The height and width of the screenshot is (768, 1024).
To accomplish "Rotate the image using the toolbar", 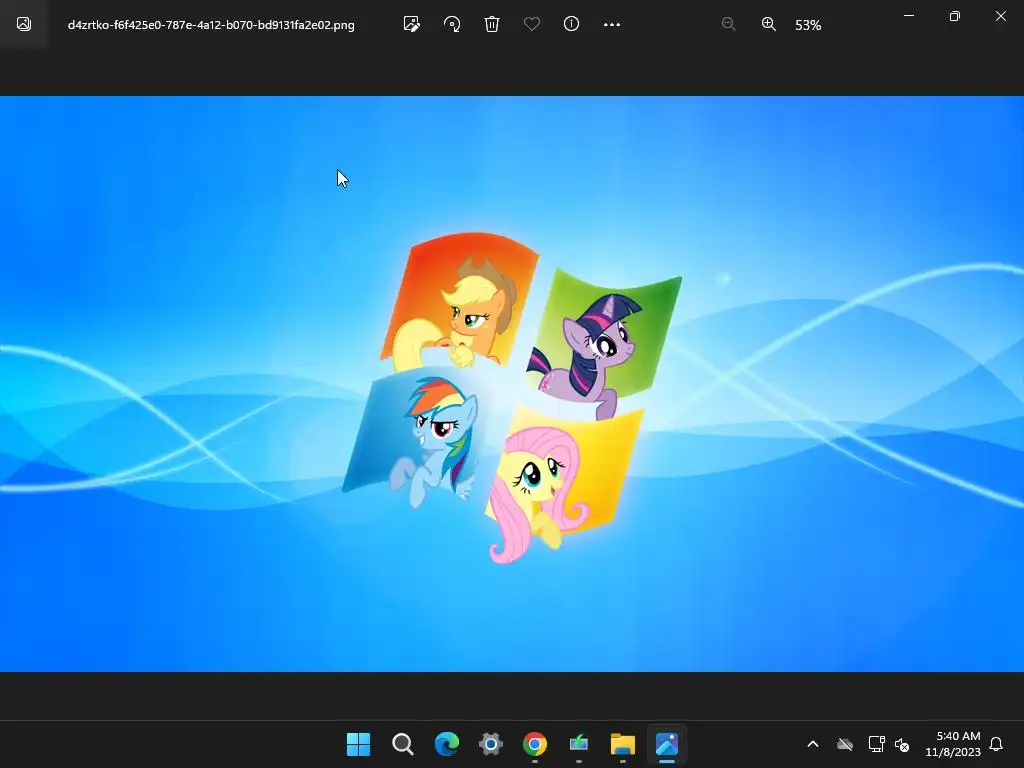I will (x=452, y=25).
